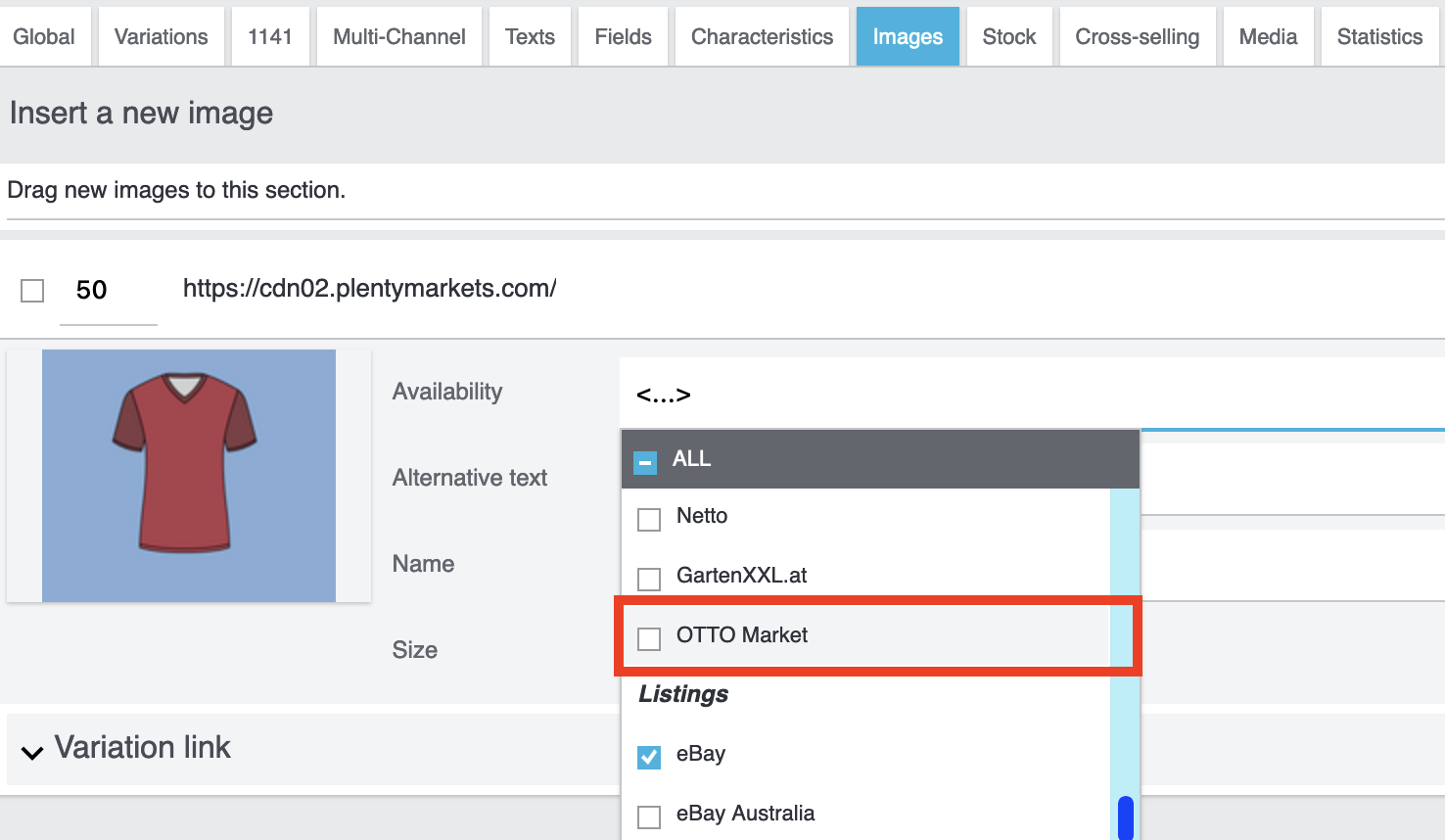Screen dimensions: 1445x840
Task: Click the plentymarkets CDN image URL
Action: click(369, 289)
